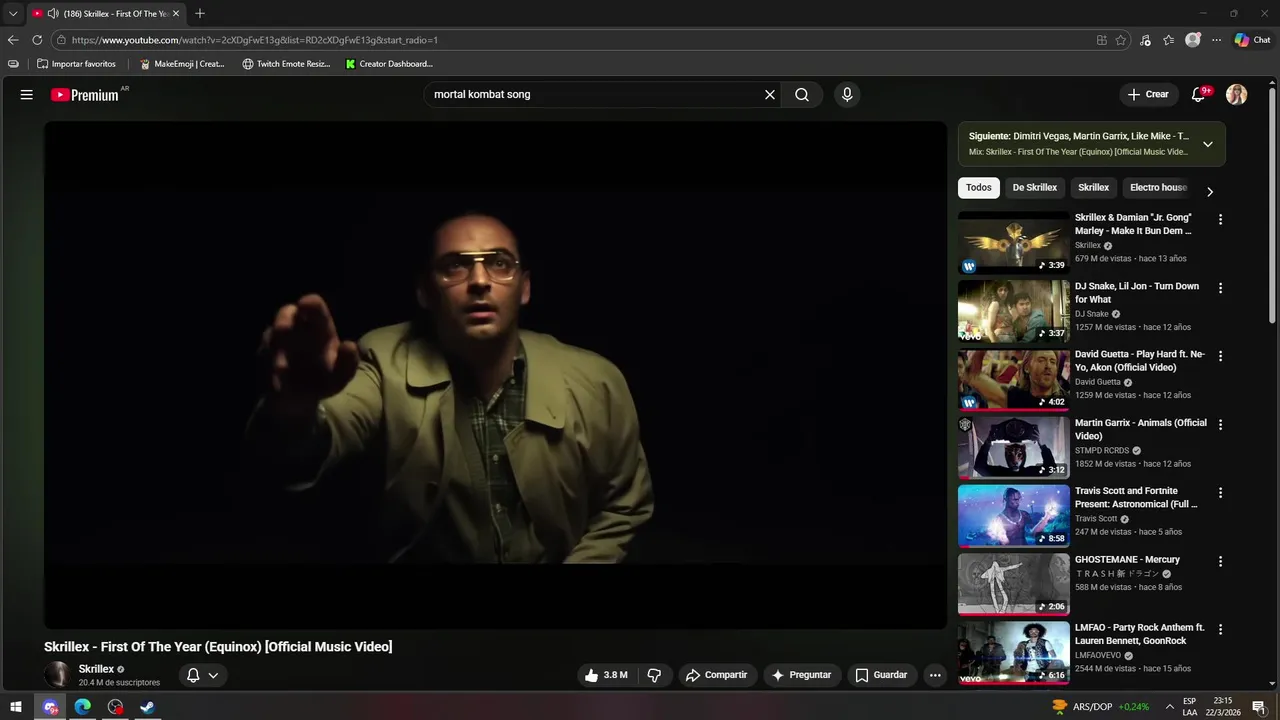Open Edge split screen apps icon
1280x720 pixels.
coord(1102,40)
